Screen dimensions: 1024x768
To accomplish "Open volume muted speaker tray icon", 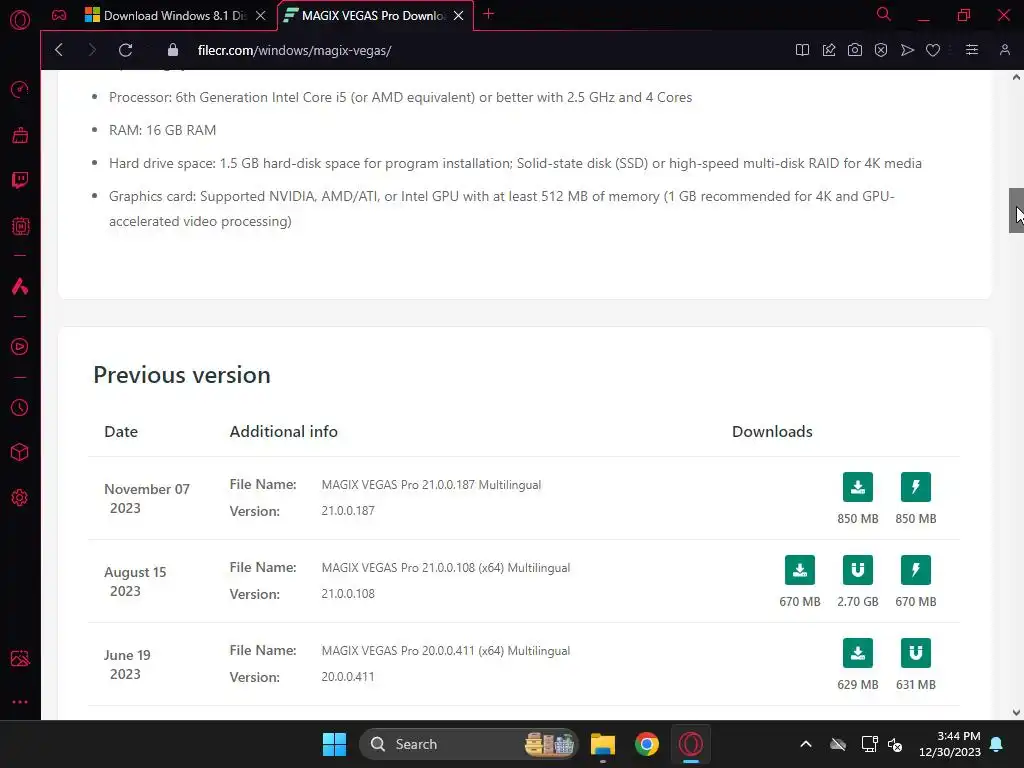I will click(x=895, y=744).
